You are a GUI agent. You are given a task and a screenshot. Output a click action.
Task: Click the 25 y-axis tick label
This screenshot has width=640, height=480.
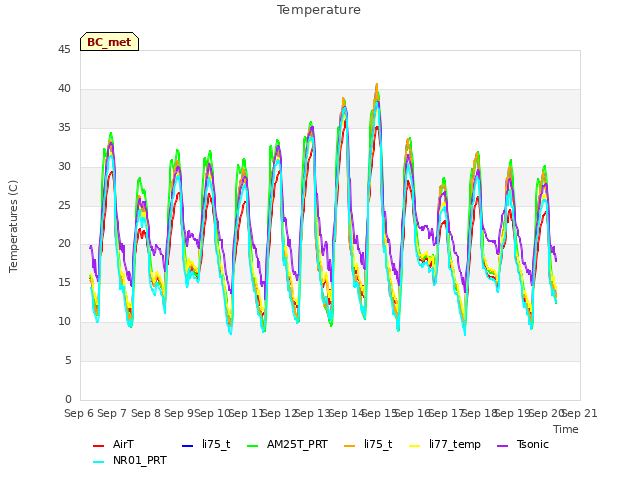[x=64, y=205]
